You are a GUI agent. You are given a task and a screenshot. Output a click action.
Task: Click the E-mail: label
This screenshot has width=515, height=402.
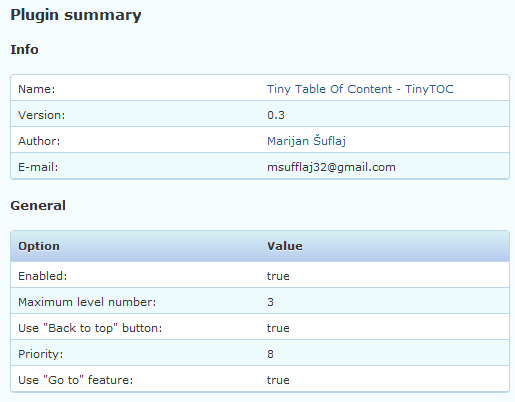pyautogui.click(x=38, y=167)
